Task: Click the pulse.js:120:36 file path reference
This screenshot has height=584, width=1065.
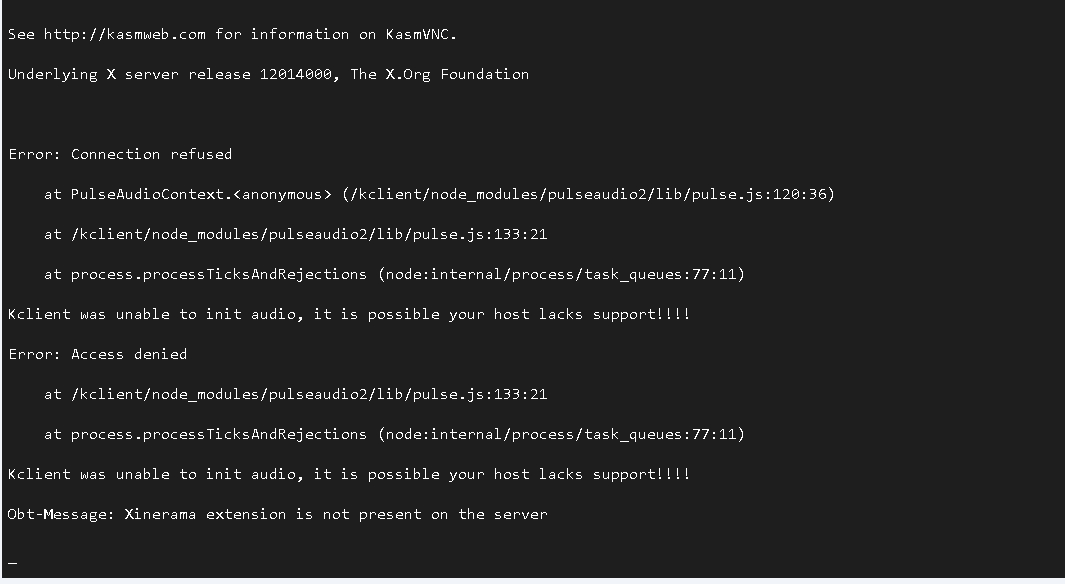Action: point(588,195)
